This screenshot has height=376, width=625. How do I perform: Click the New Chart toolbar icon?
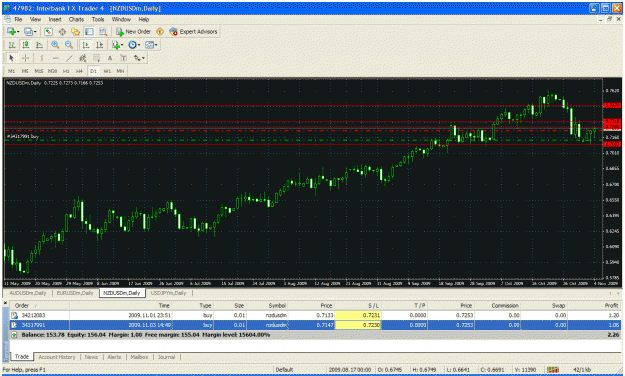pos(11,31)
